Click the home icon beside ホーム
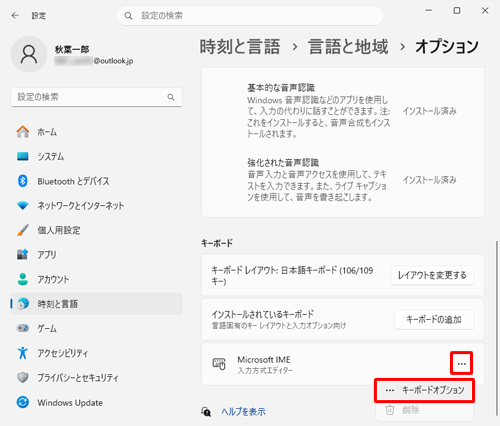Image resolution: width=500 pixels, height=426 pixels. (23, 132)
